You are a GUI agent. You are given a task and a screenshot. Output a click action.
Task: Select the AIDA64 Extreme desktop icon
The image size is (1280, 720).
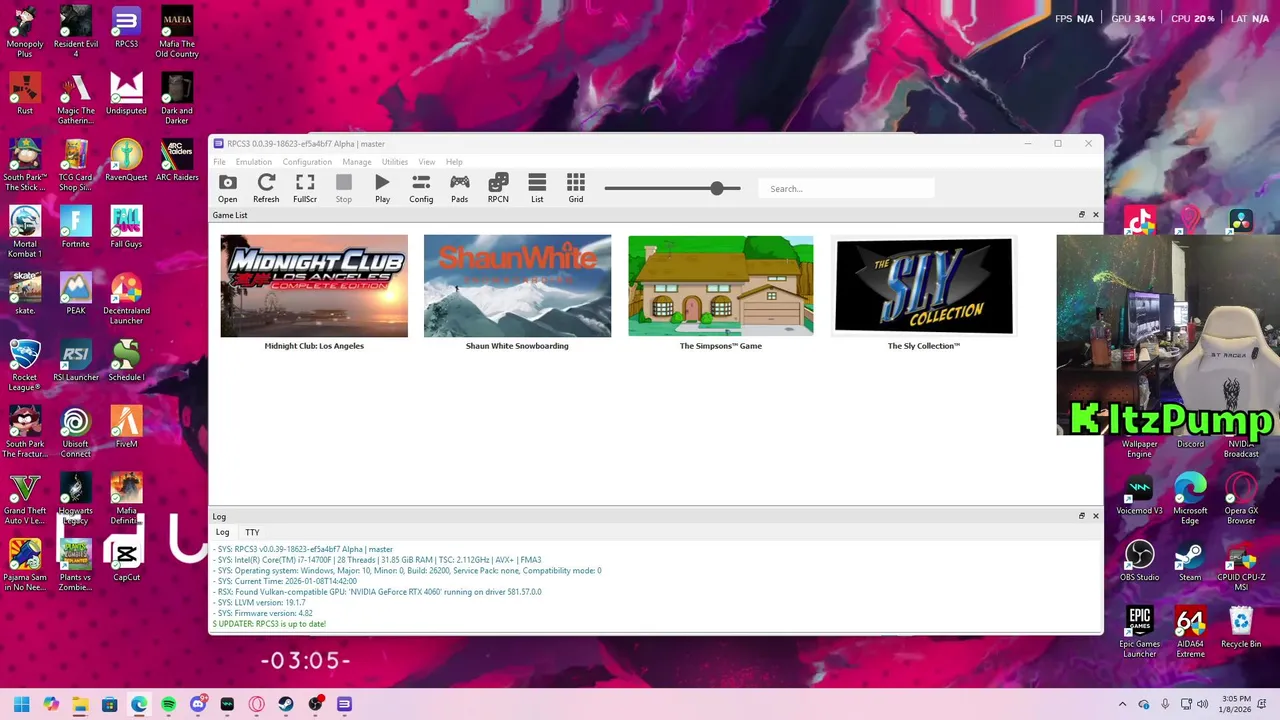1190,632
